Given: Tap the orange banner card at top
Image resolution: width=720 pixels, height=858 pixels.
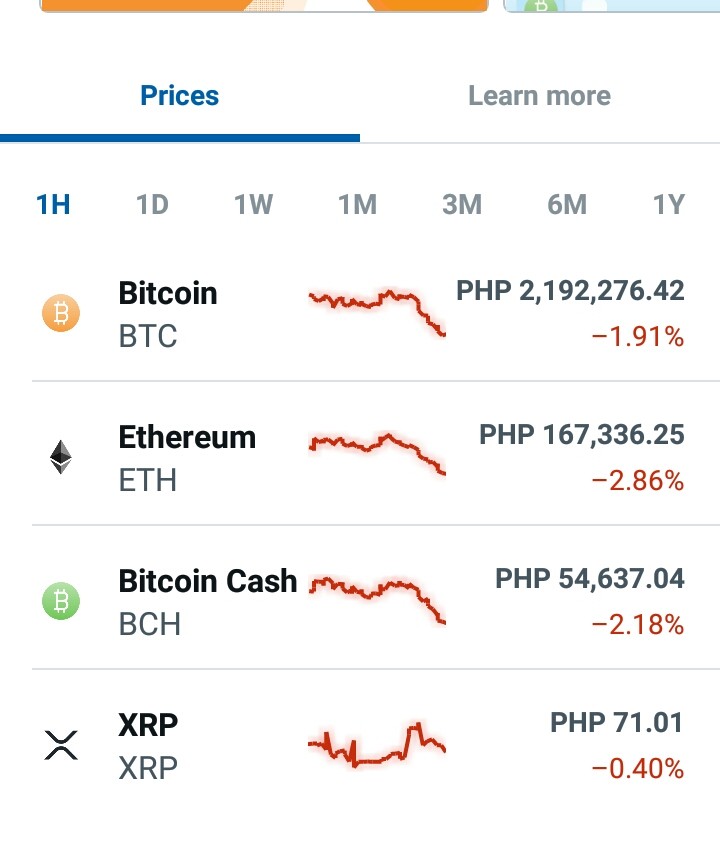Looking at the screenshot, I should [x=264, y=5].
